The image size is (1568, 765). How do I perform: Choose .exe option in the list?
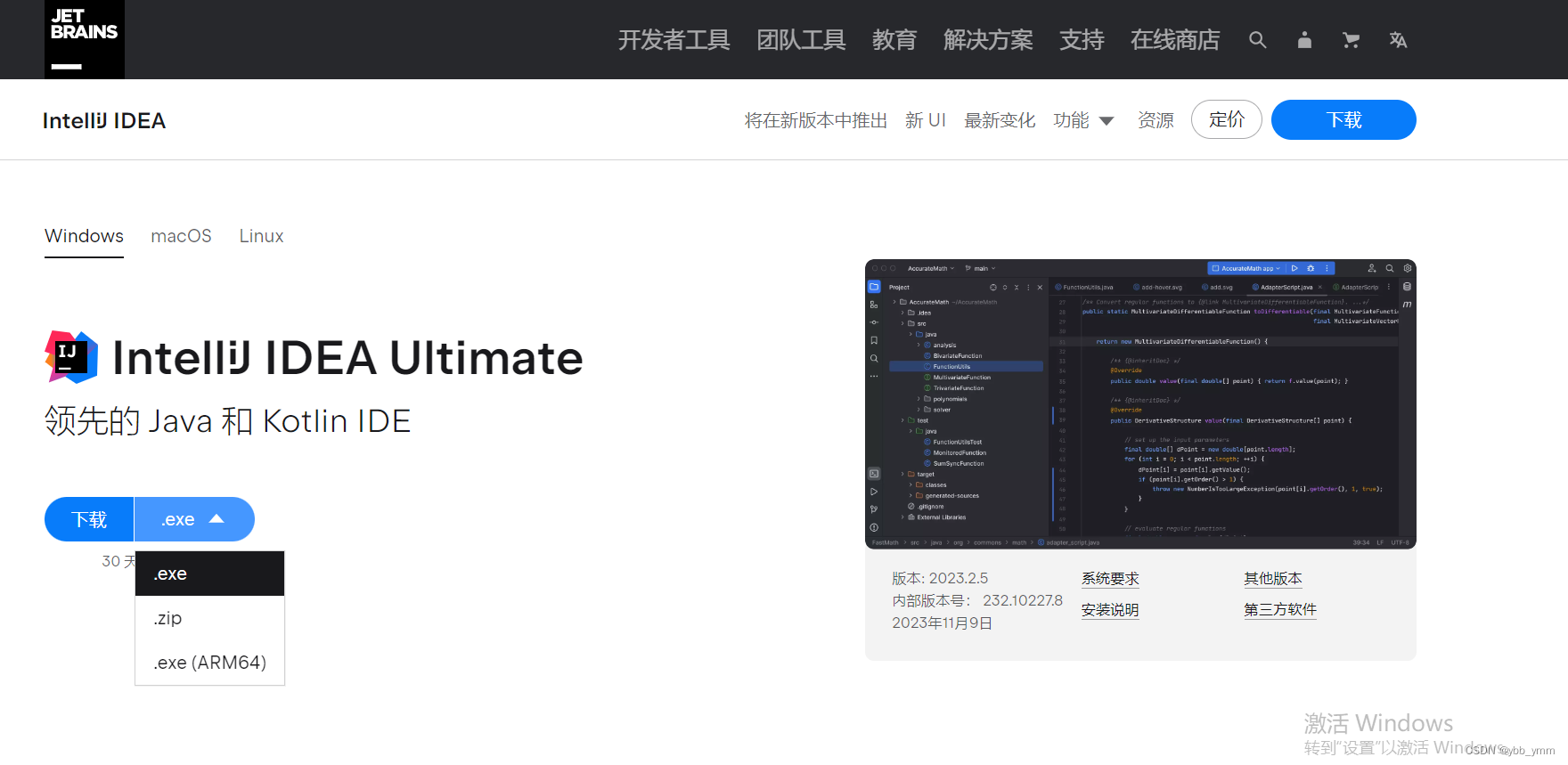(x=209, y=574)
